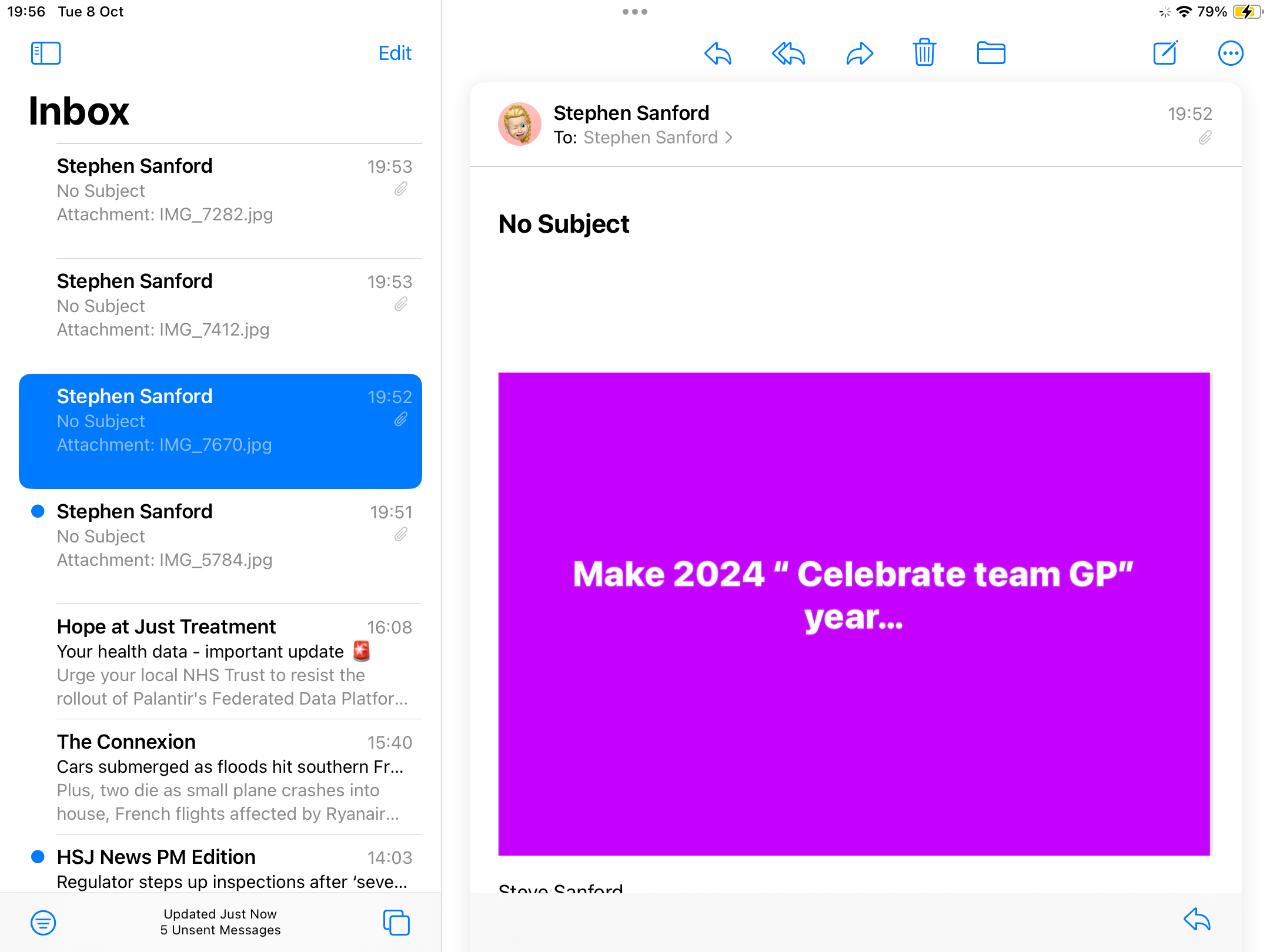Tap sender name Stephen Sanford in header
Screen dimensions: 1270x952
(631, 113)
